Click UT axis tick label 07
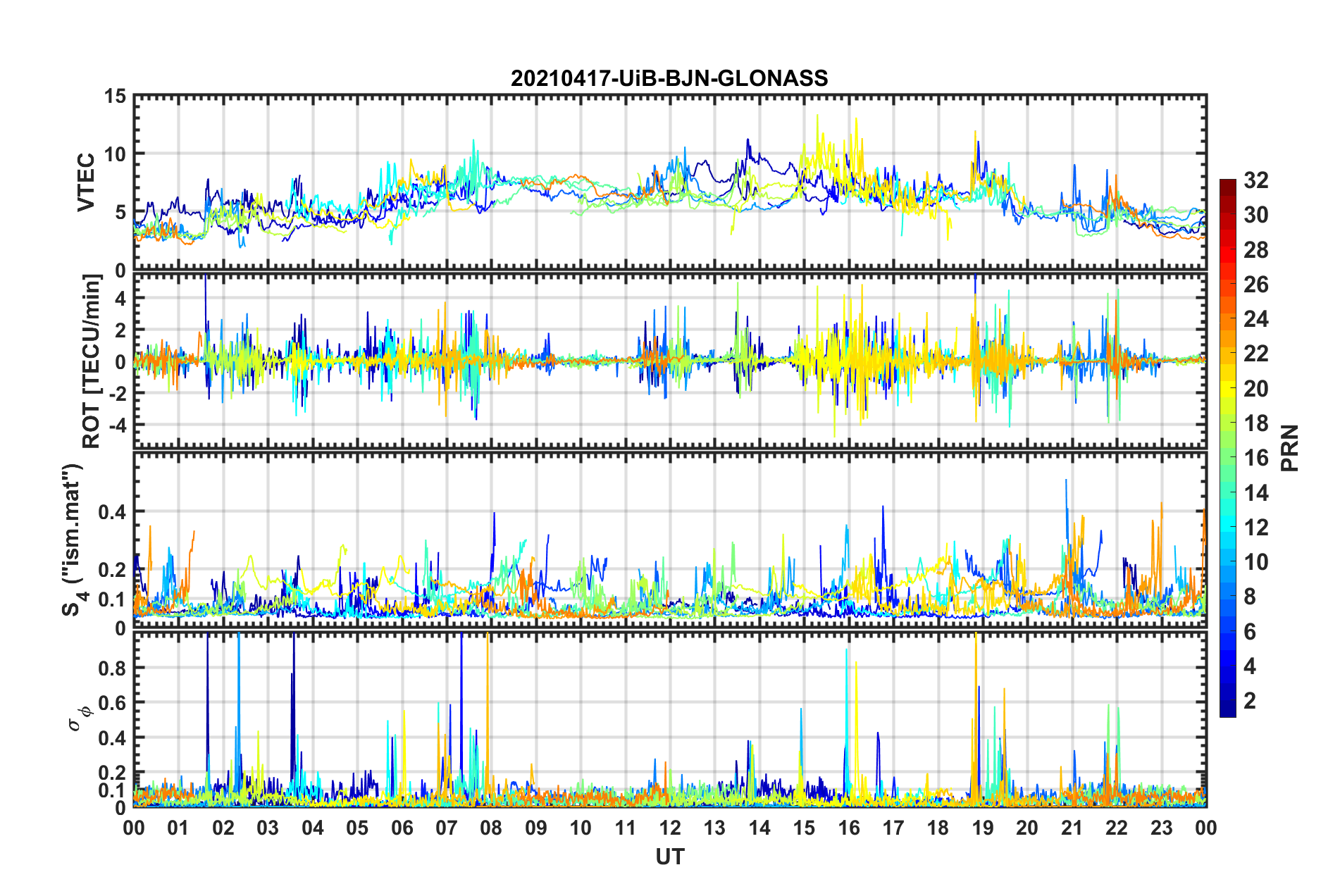 click(447, 828)
